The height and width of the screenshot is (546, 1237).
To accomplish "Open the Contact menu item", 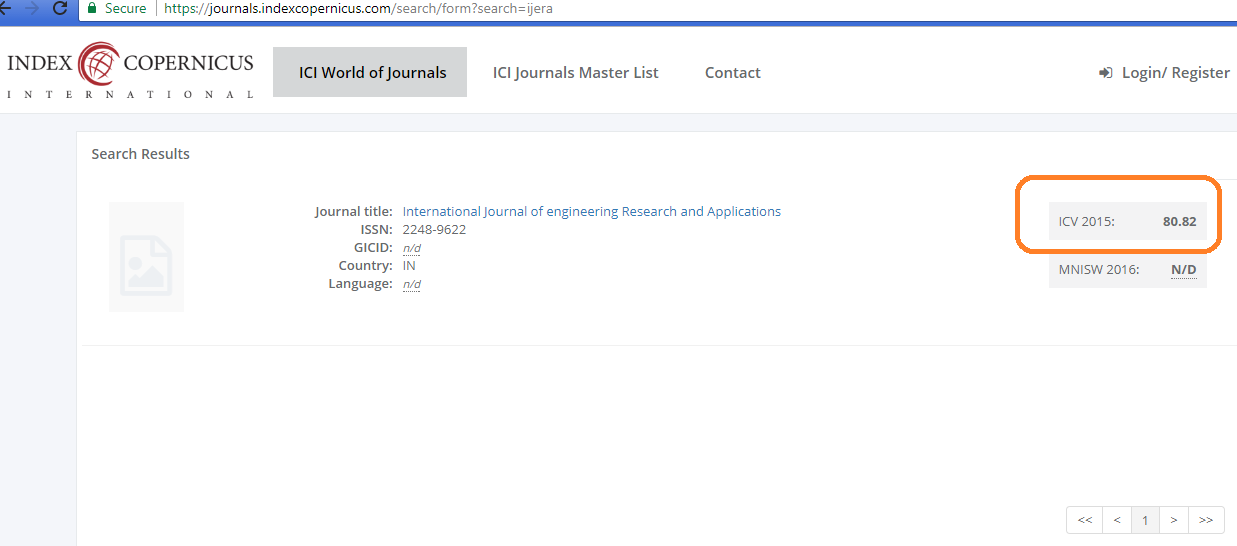I will tap(733, 72).
